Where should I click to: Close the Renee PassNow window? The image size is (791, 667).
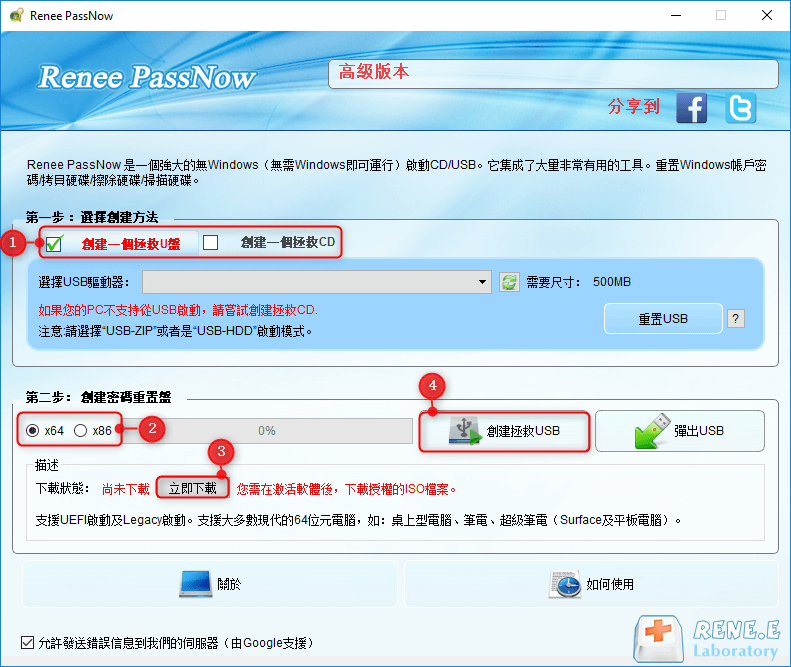pos(767,15)
